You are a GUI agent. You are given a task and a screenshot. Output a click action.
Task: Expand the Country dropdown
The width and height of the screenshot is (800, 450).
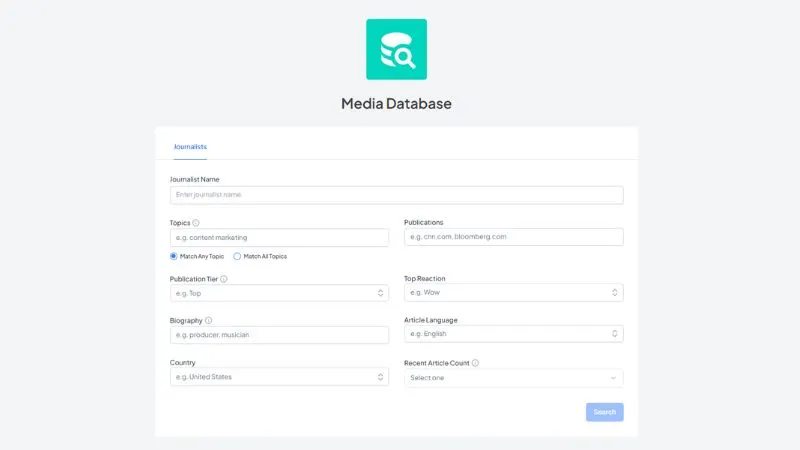click(279, 377)
